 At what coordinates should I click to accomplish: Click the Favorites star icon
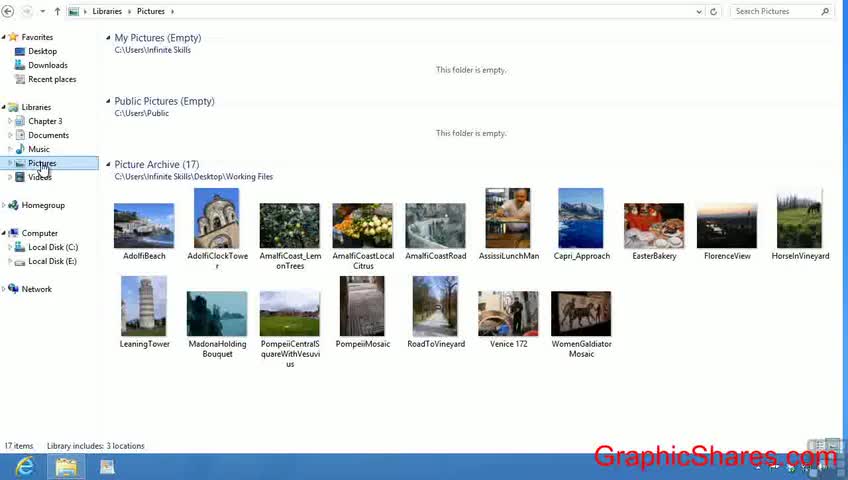[14, 37]
